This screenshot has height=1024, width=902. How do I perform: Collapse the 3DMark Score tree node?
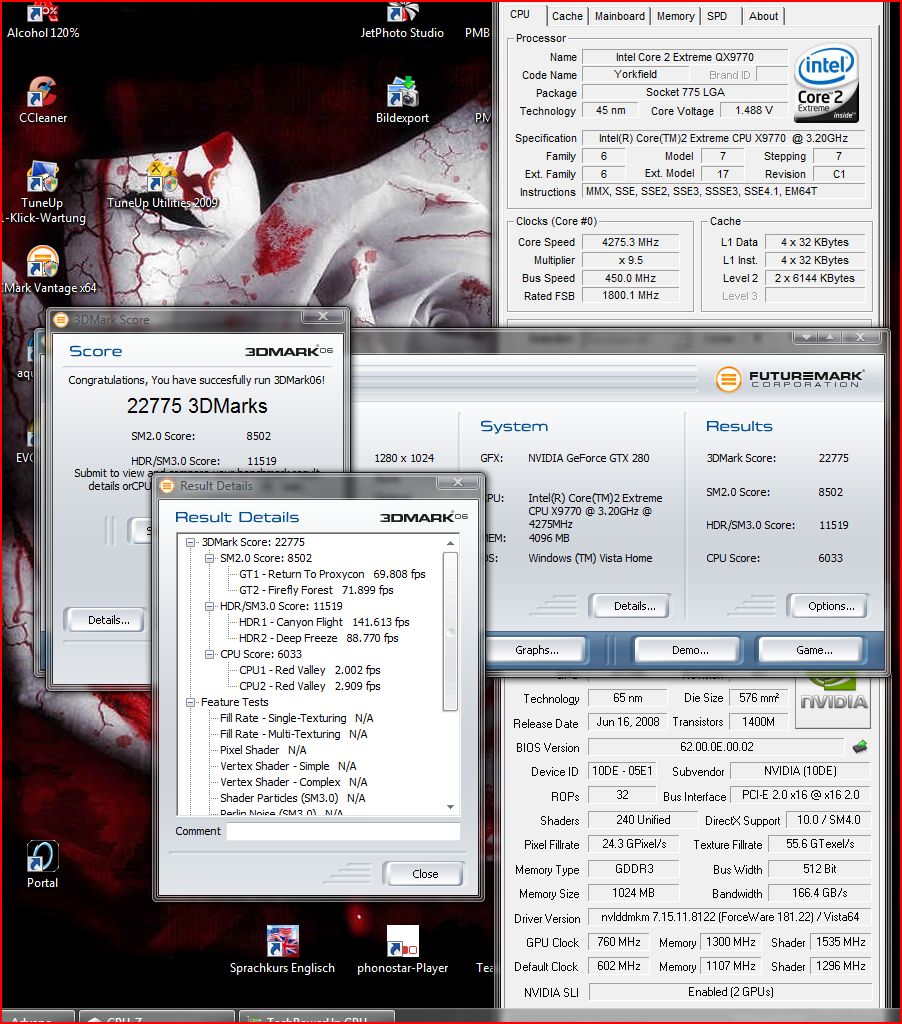pyautogui.click(x=191, y=542)
